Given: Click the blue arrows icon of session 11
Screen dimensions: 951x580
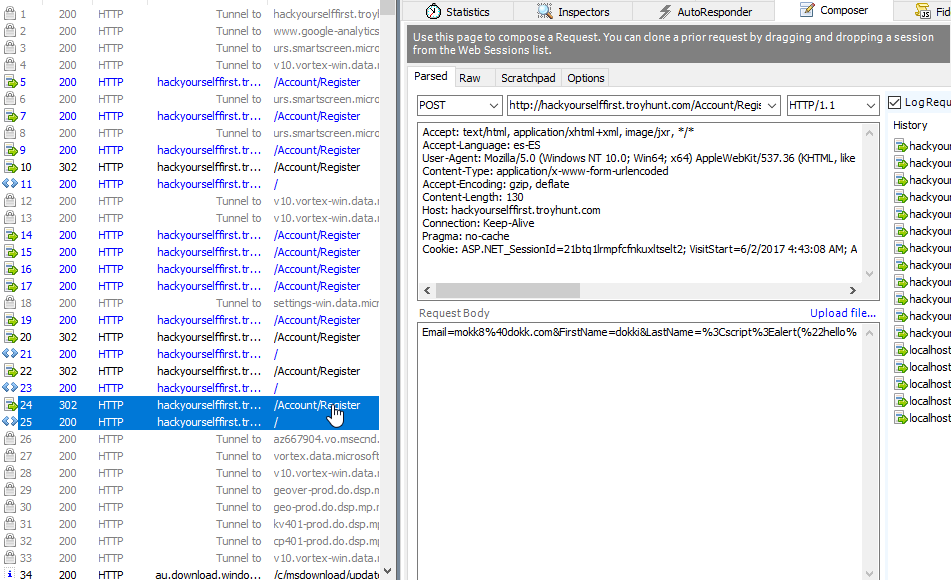Looking at the screenshot, I should click(x=10, y=183).
